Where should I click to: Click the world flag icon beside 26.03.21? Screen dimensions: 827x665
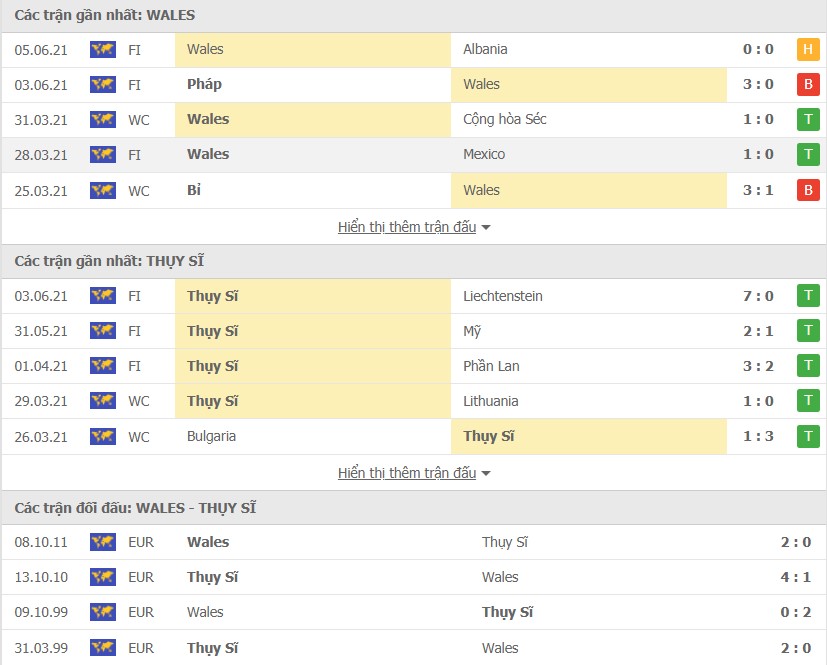pos(103,436)
